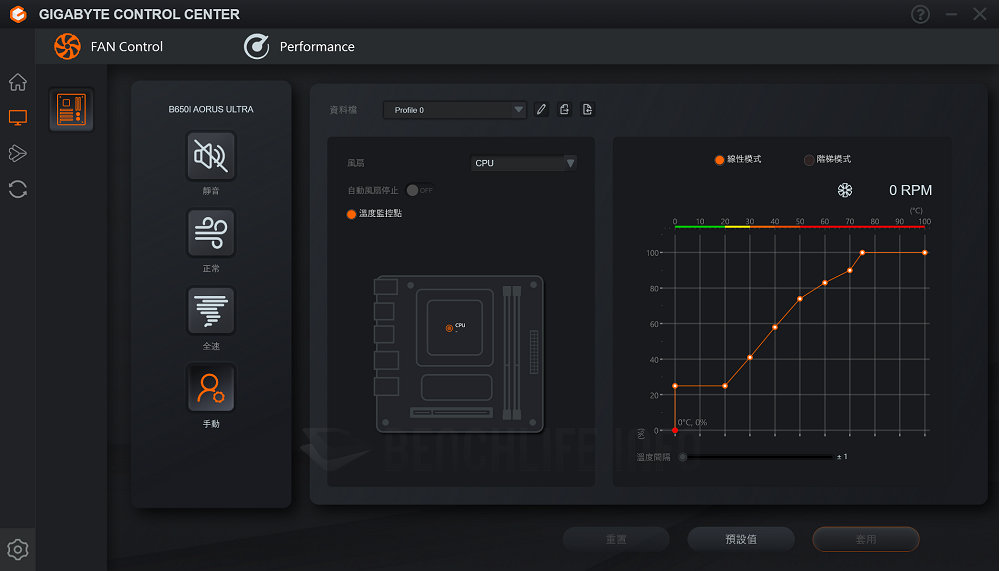The image size is (1000, 571).
Task: Open the help question mark icon
Action: point(920,14)
